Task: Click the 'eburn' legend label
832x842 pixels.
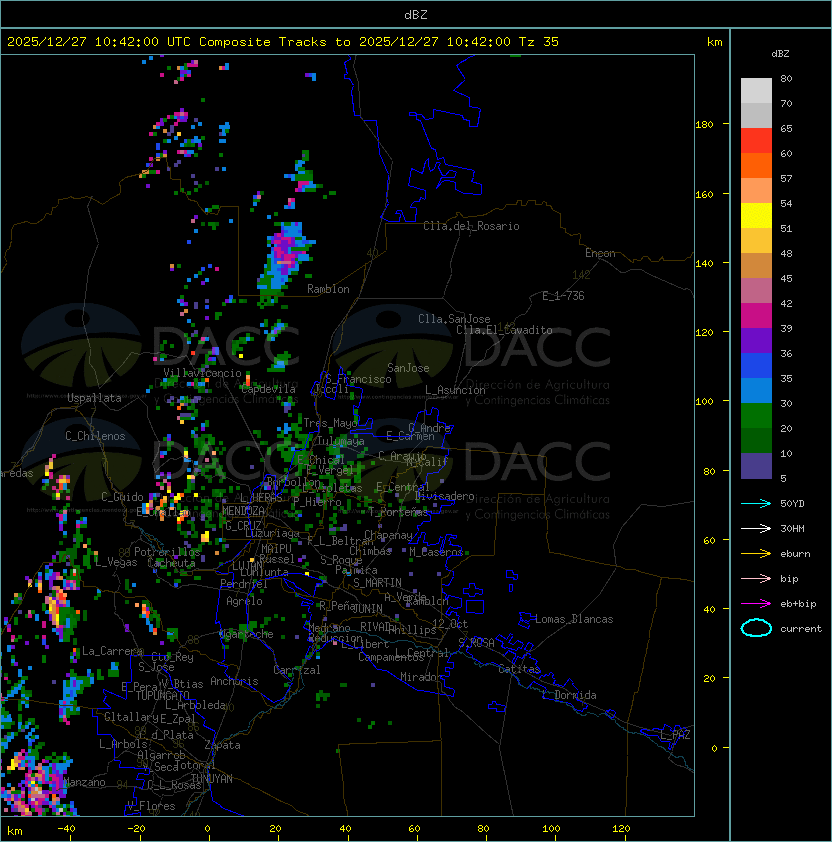Action: [795, 554]
